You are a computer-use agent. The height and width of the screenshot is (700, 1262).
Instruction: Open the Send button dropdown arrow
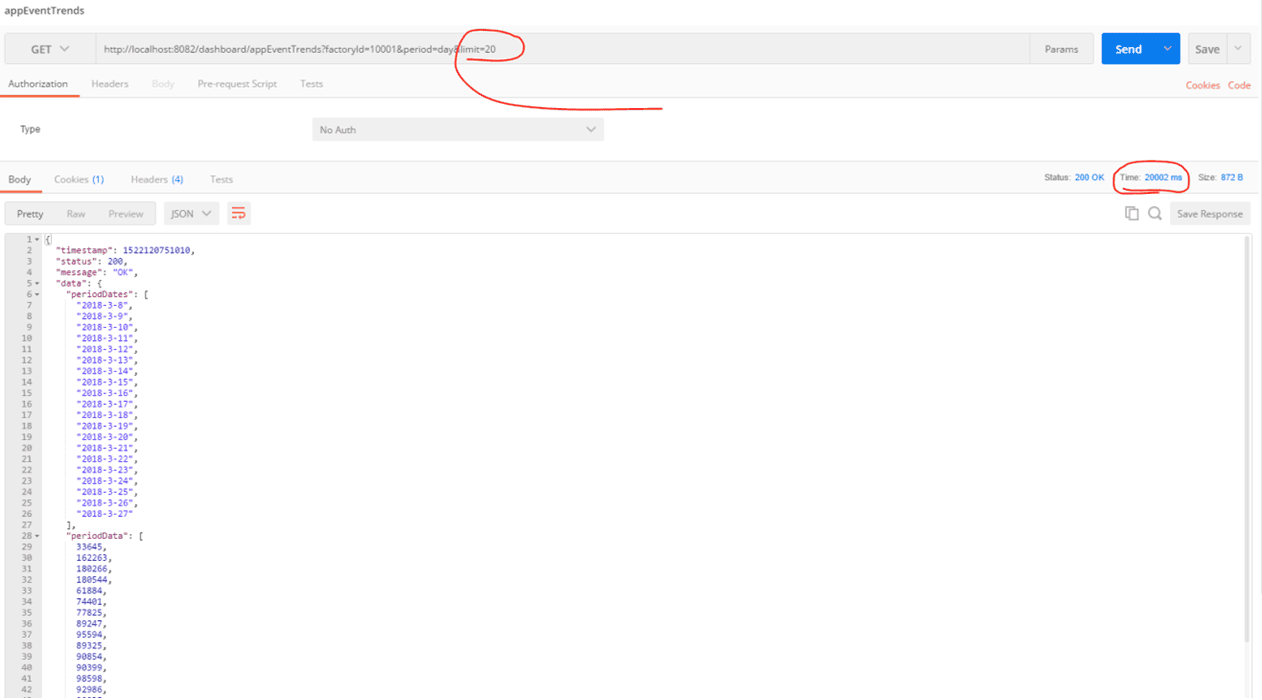pyautogui.click(x=1167, y=49)
